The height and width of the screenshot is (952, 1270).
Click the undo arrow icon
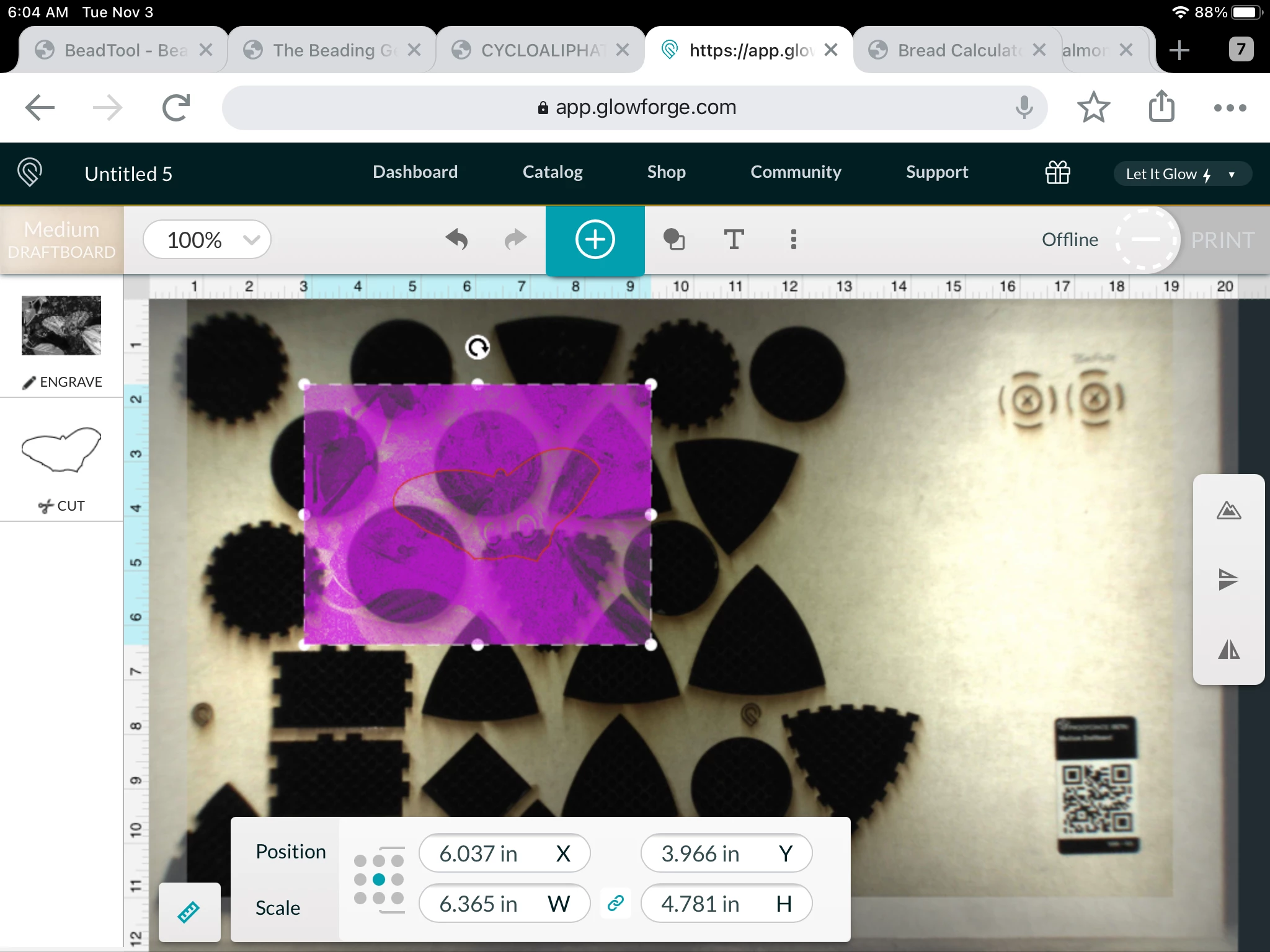[457, 240]
